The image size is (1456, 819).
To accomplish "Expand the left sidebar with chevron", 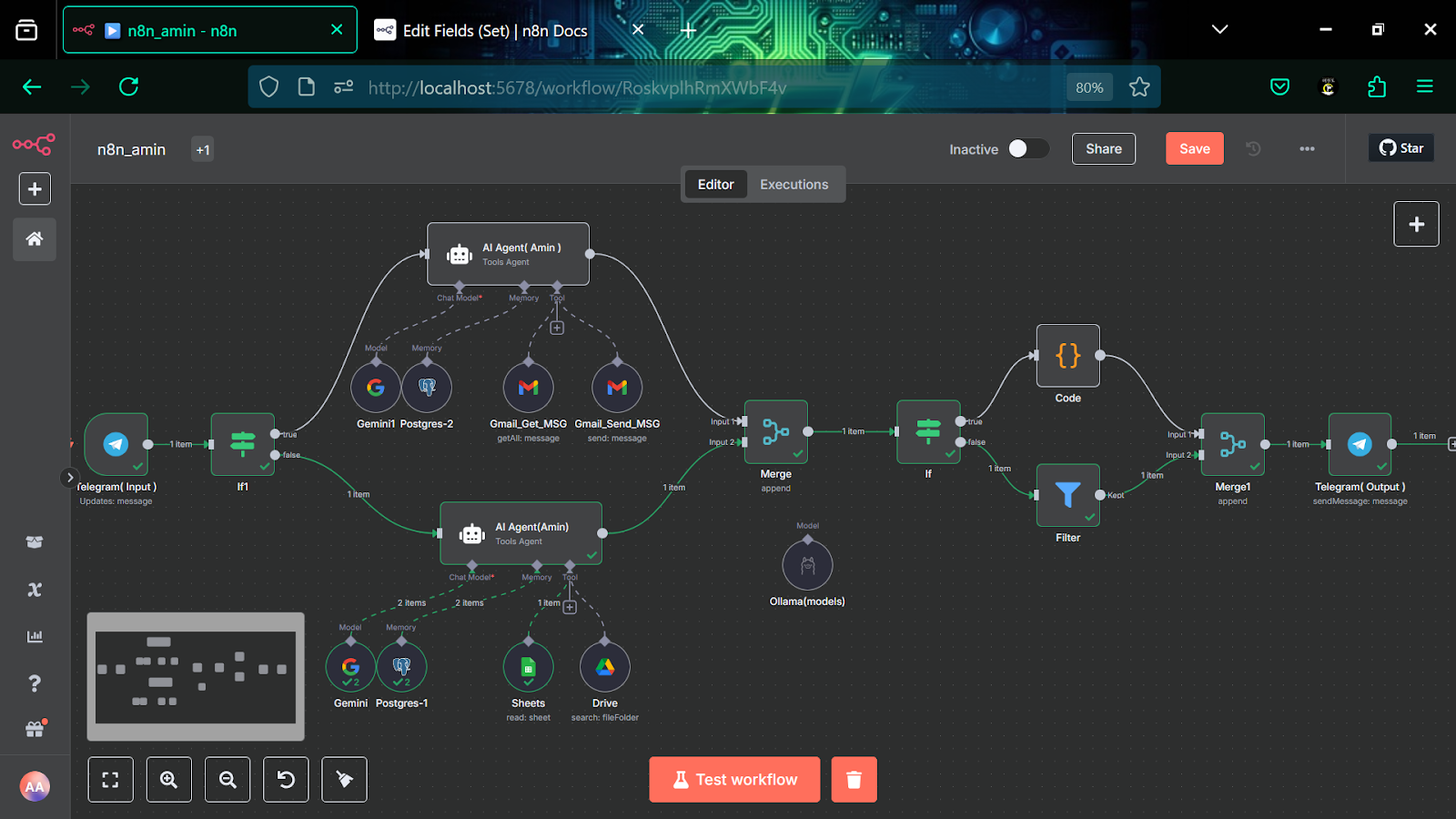I will point(69,477).
